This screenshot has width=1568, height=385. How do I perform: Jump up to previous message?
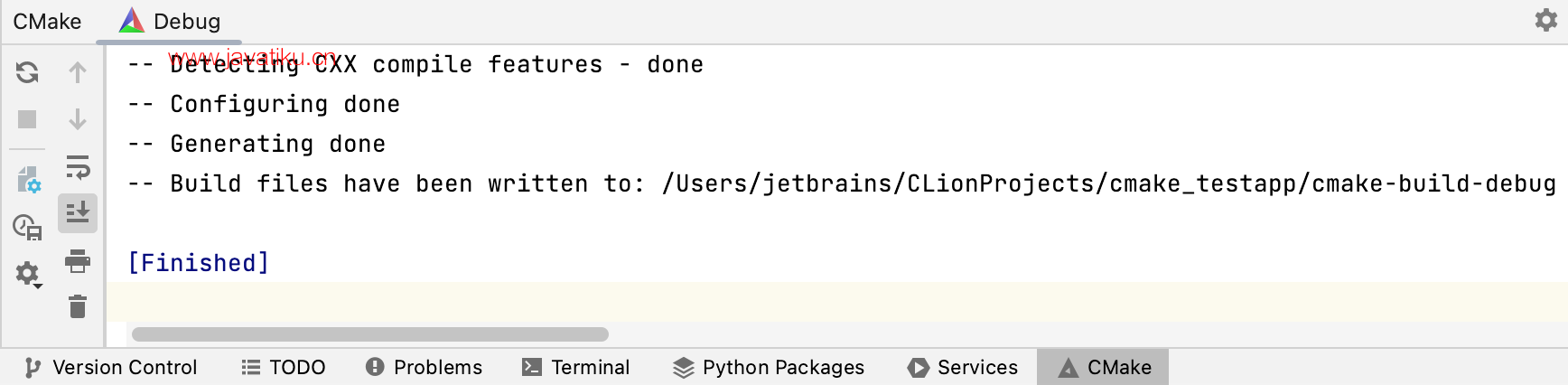pyautogui.click(x=78, y=72)
